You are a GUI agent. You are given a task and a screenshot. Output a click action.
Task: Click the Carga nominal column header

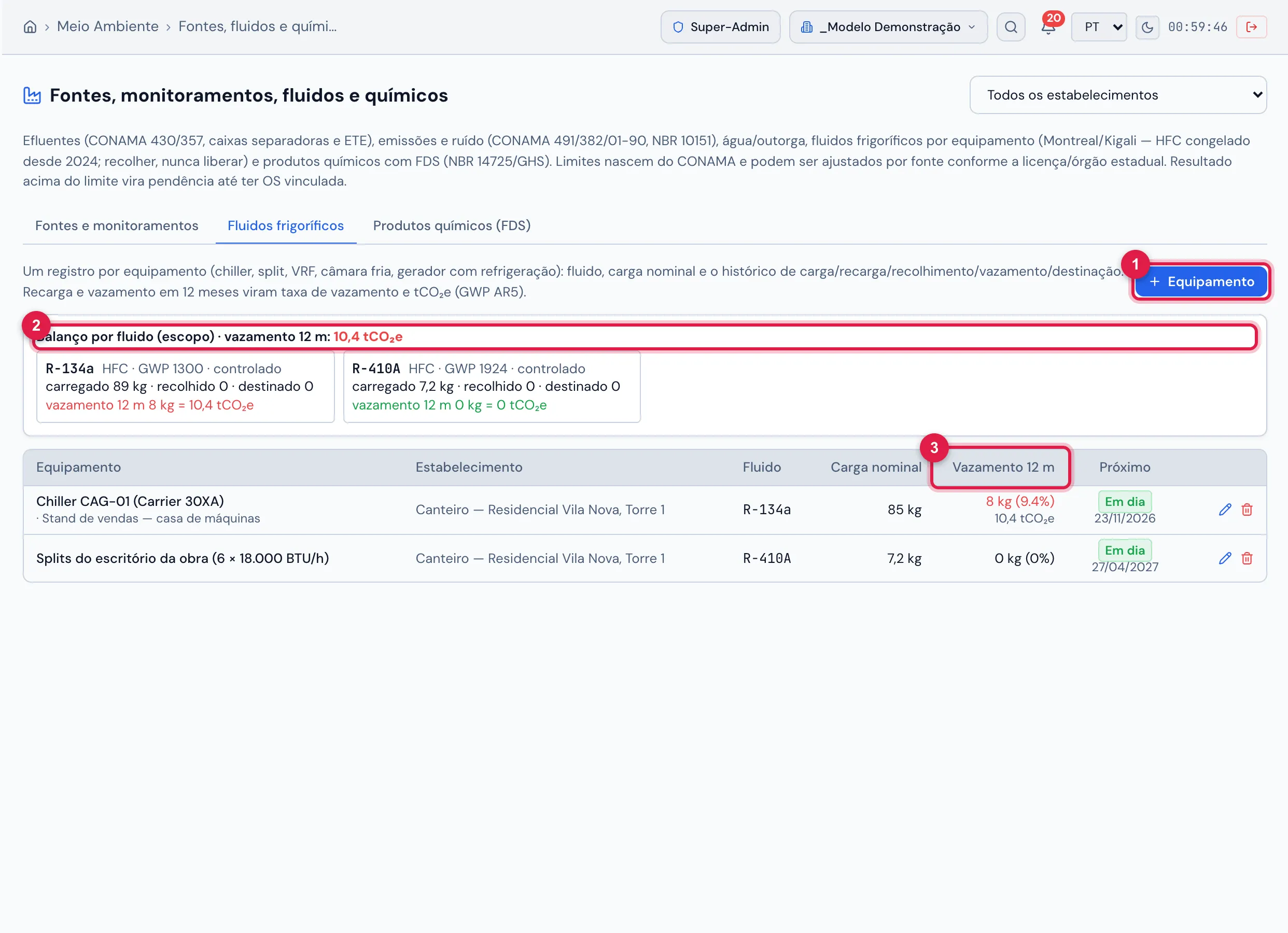pyautogui.click(x=876, y=467)
